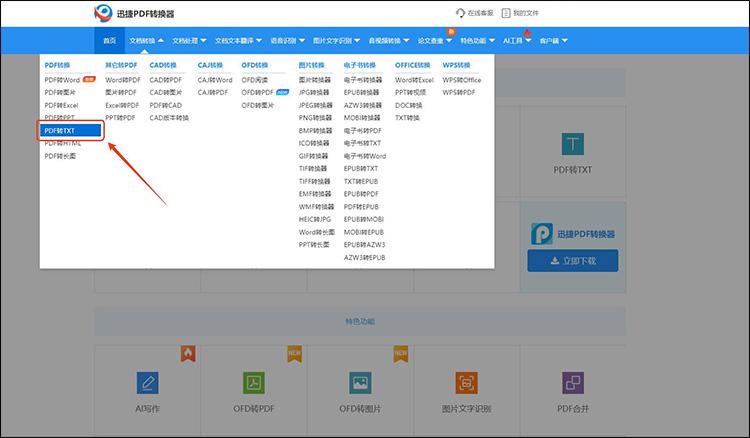Select PDF转图片 in the menu
Screen dimensions: 750x438
tap(60, 92)
